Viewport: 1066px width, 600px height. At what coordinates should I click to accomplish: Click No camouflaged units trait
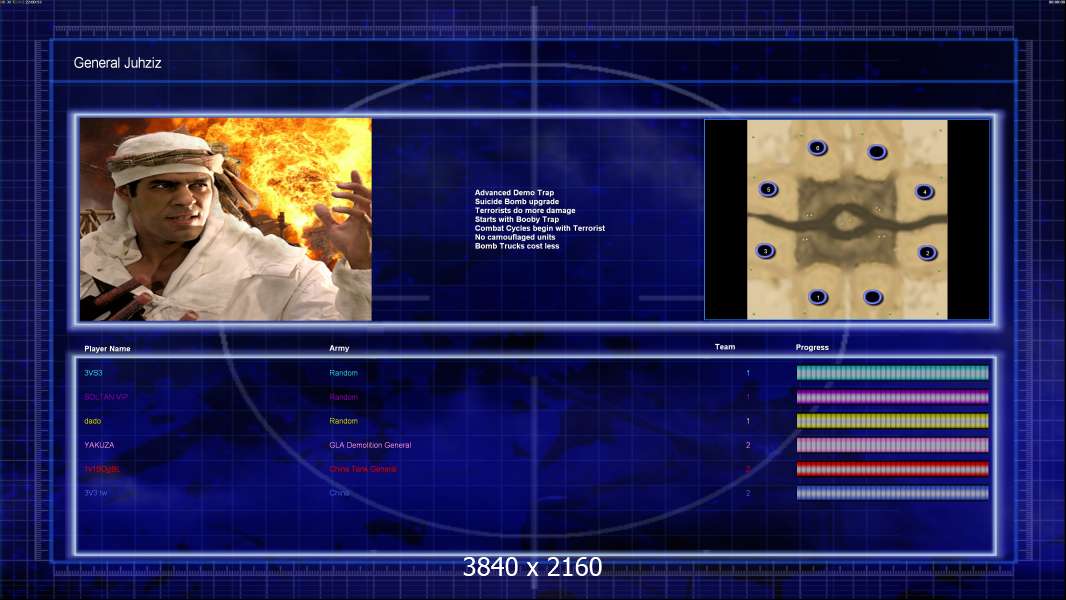coord(515,237)
